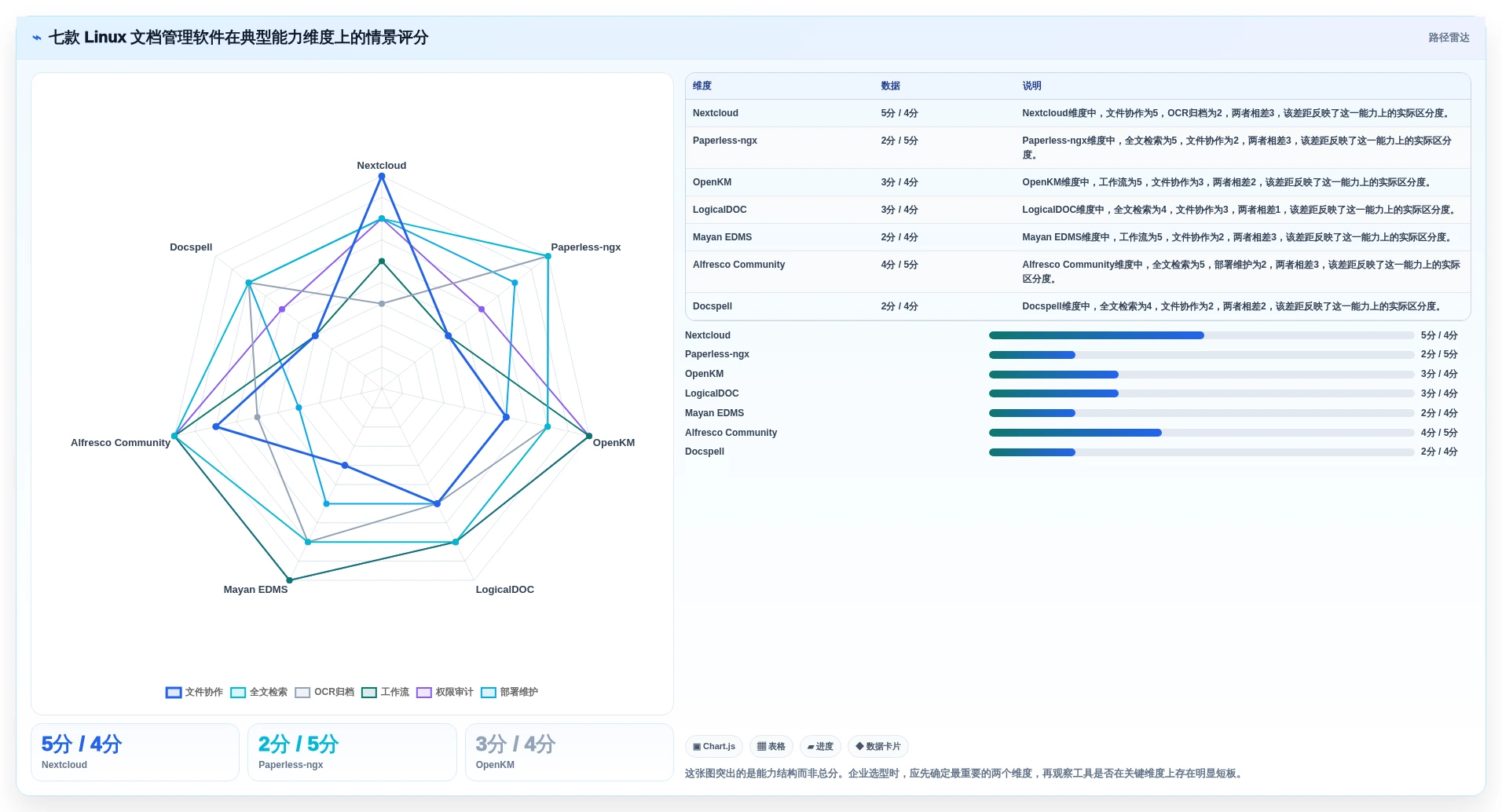Toggle the 工作流 legend series
Image resolution: width=1502 pixels, height=812 pixels.
pos(385,692)
